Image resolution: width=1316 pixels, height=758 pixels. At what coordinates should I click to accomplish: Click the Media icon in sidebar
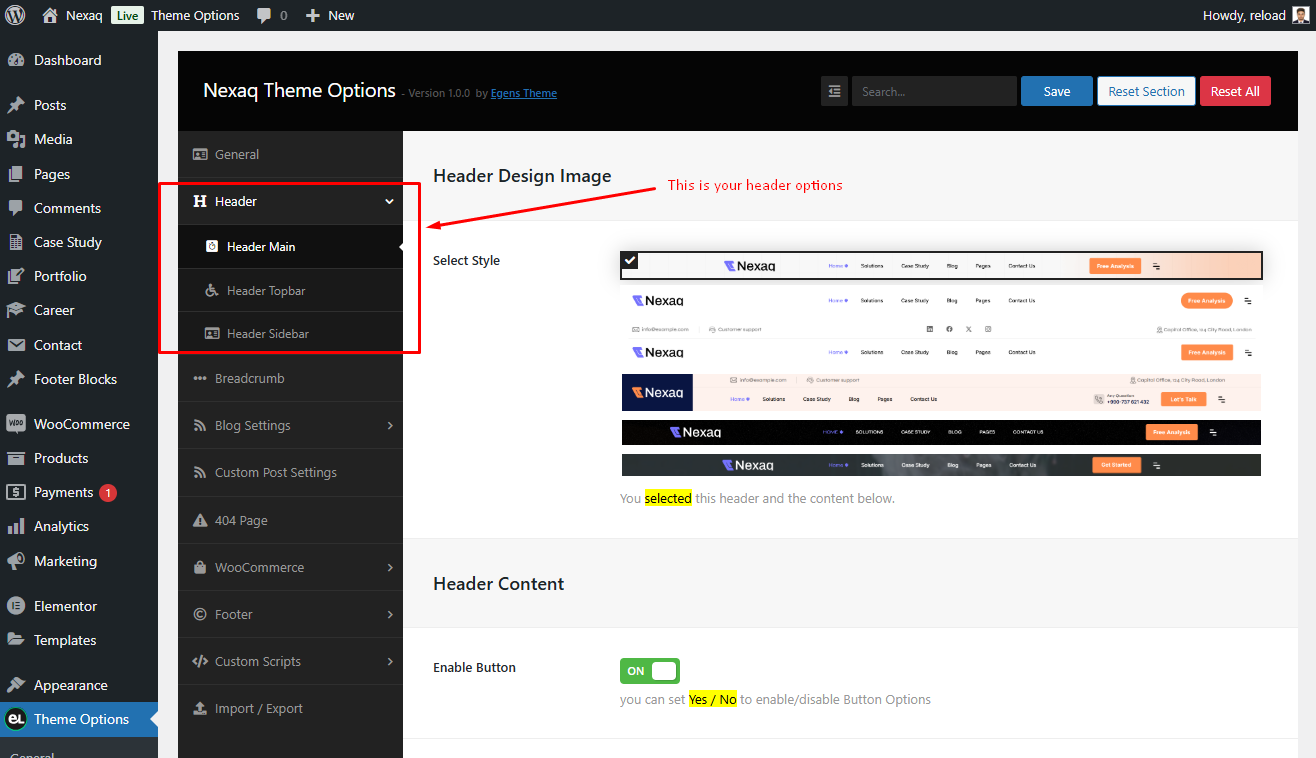point(16,139)
